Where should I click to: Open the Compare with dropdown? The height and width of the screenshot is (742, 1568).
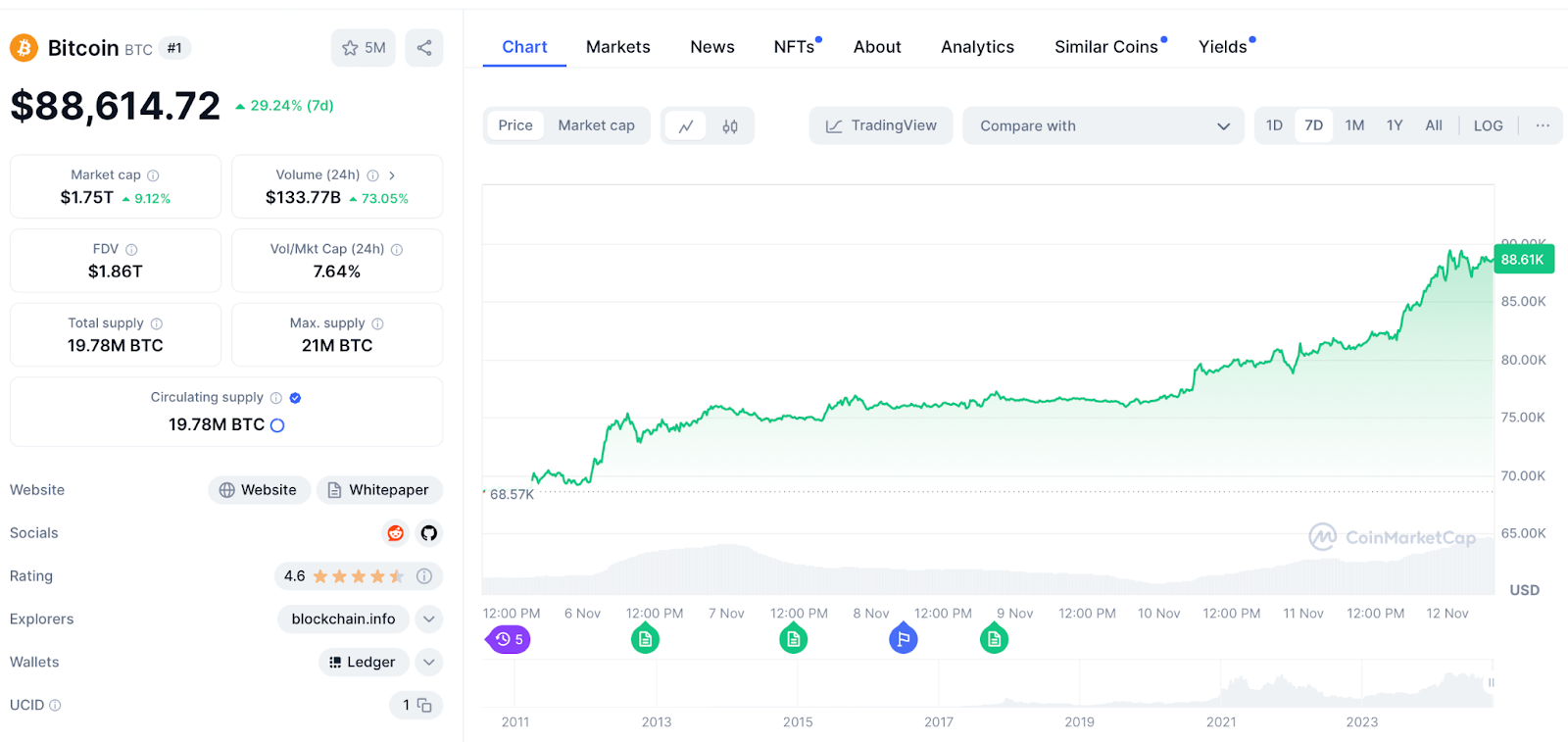click(x=1103, y=125)
